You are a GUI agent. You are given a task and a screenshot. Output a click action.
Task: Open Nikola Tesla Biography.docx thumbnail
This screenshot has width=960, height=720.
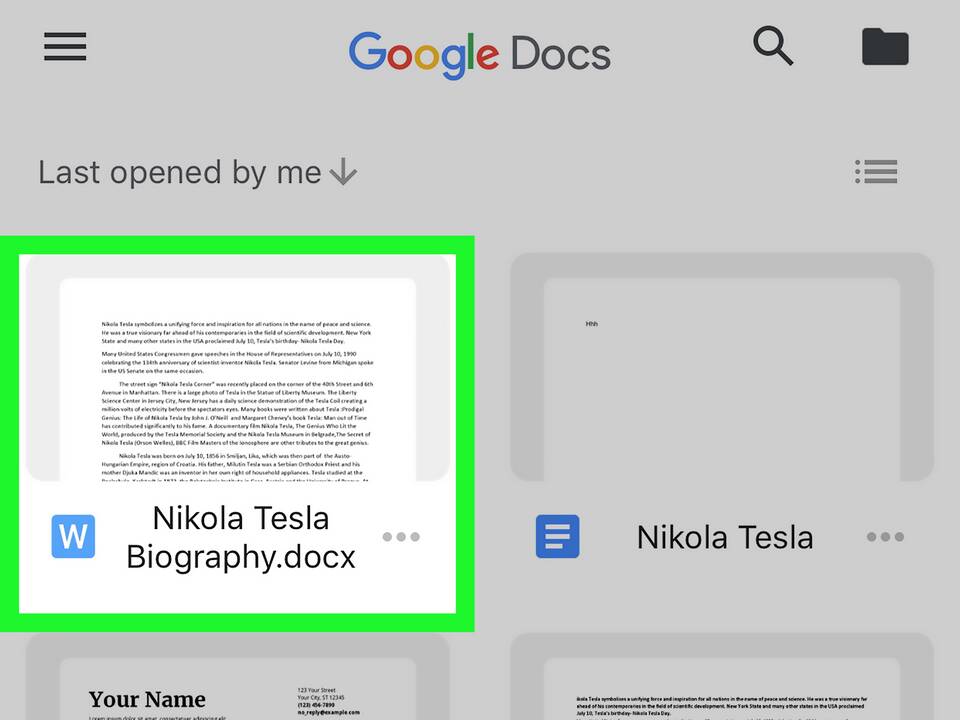(238, 368)
